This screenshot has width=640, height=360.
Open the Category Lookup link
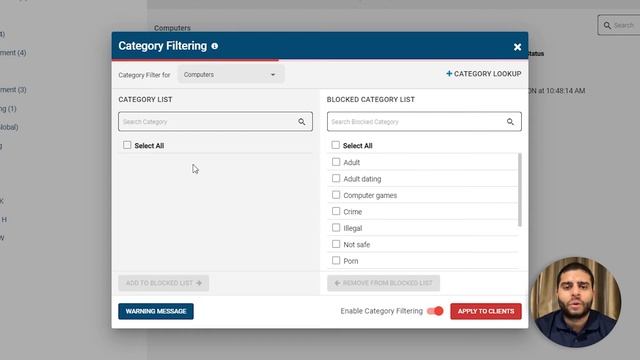[484, 74]
